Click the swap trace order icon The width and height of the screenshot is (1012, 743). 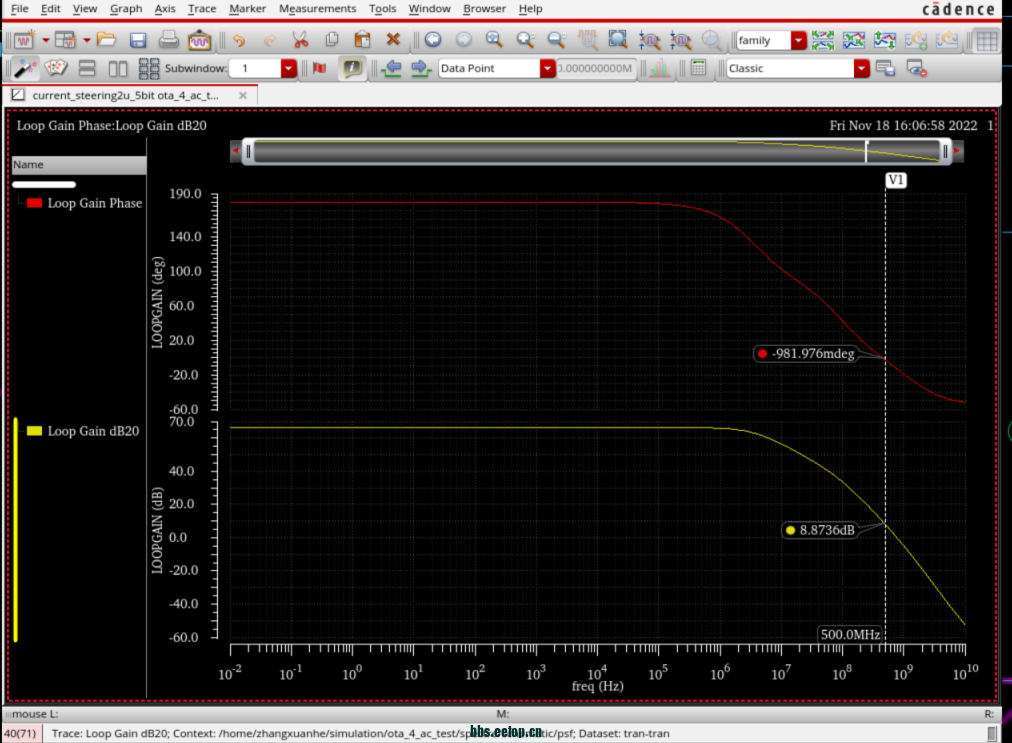[884, 40]
